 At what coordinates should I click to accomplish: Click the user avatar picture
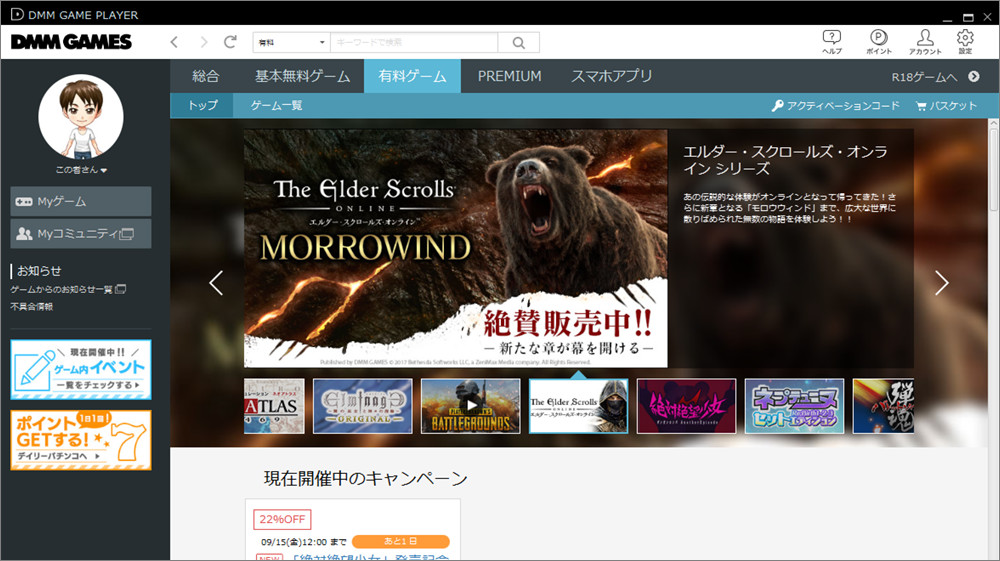[81, 117]
